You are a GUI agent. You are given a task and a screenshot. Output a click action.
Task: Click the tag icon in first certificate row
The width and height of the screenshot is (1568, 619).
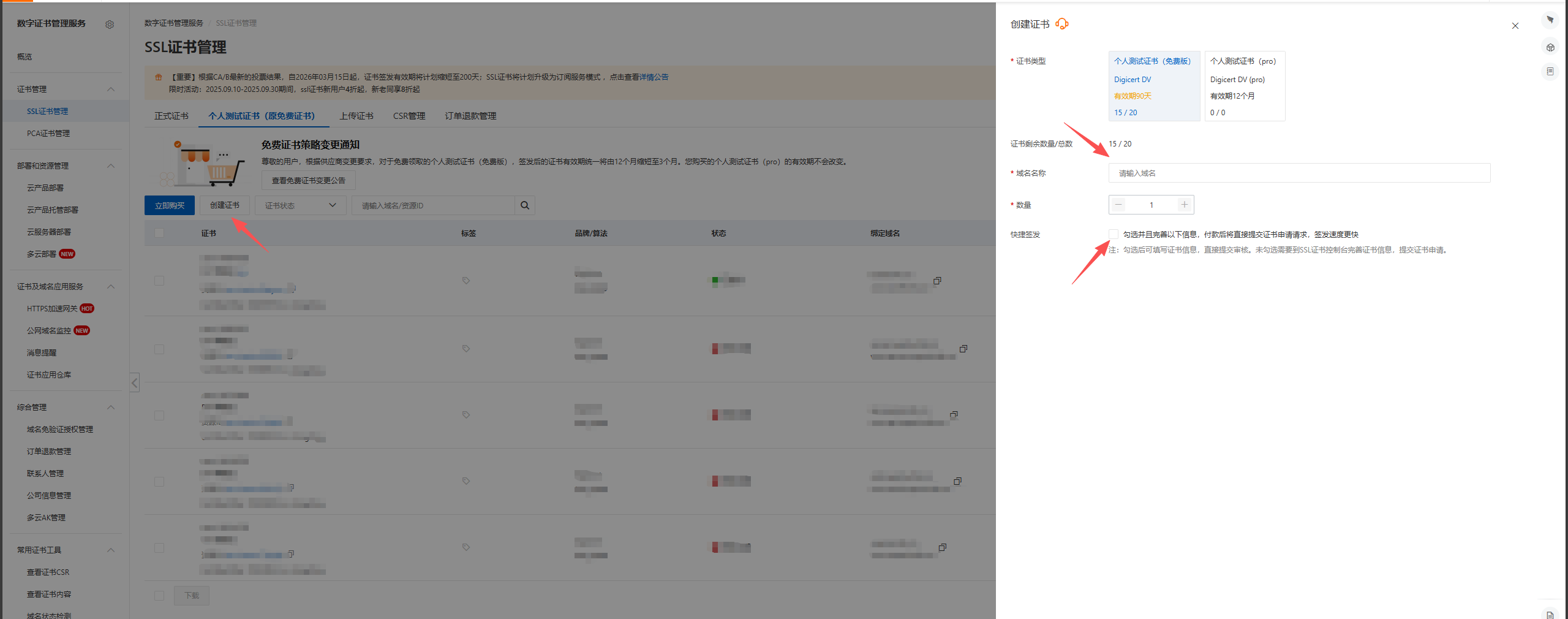click(x=466, y=281)
